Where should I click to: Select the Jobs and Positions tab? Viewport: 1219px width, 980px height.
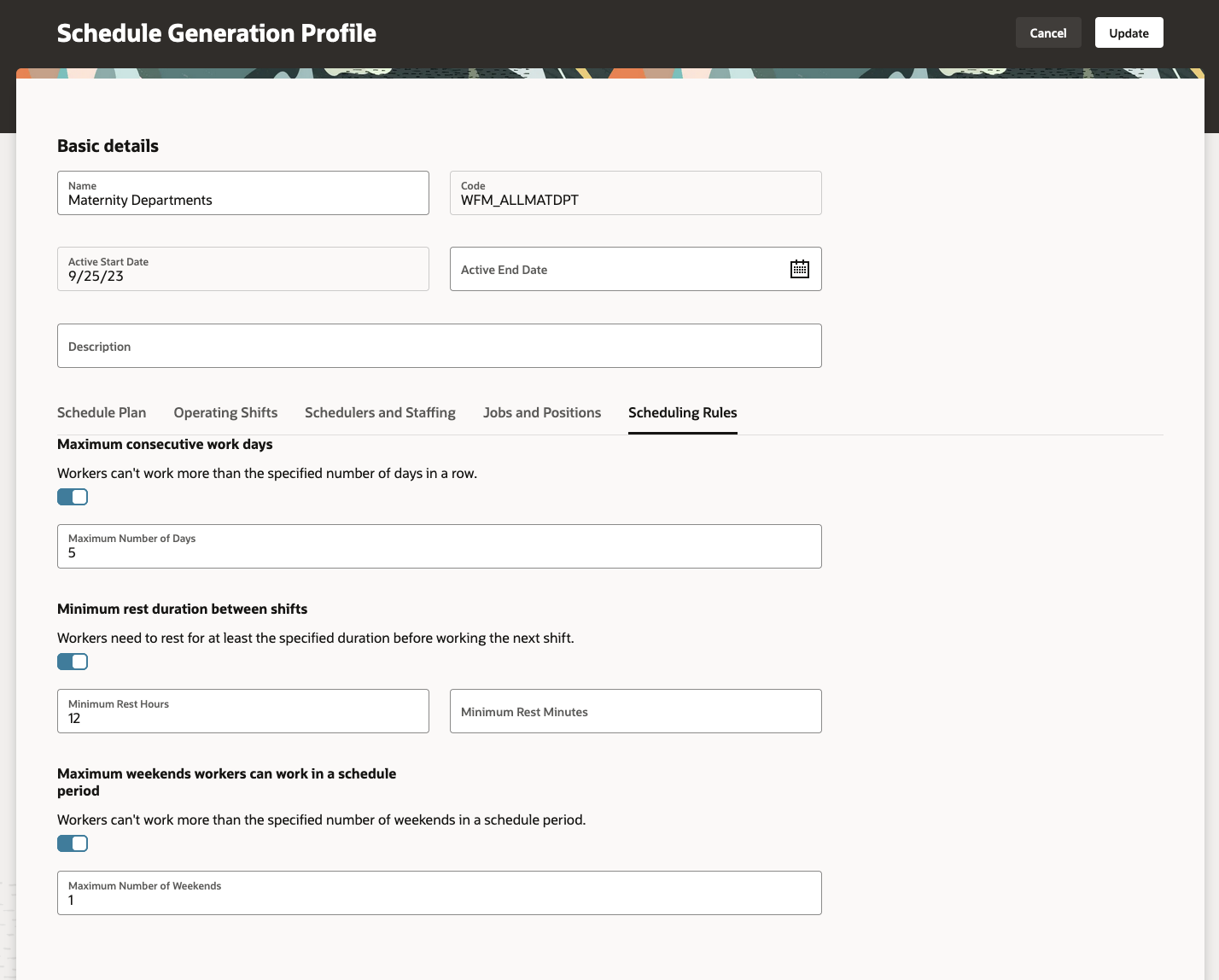pos(542,412)
